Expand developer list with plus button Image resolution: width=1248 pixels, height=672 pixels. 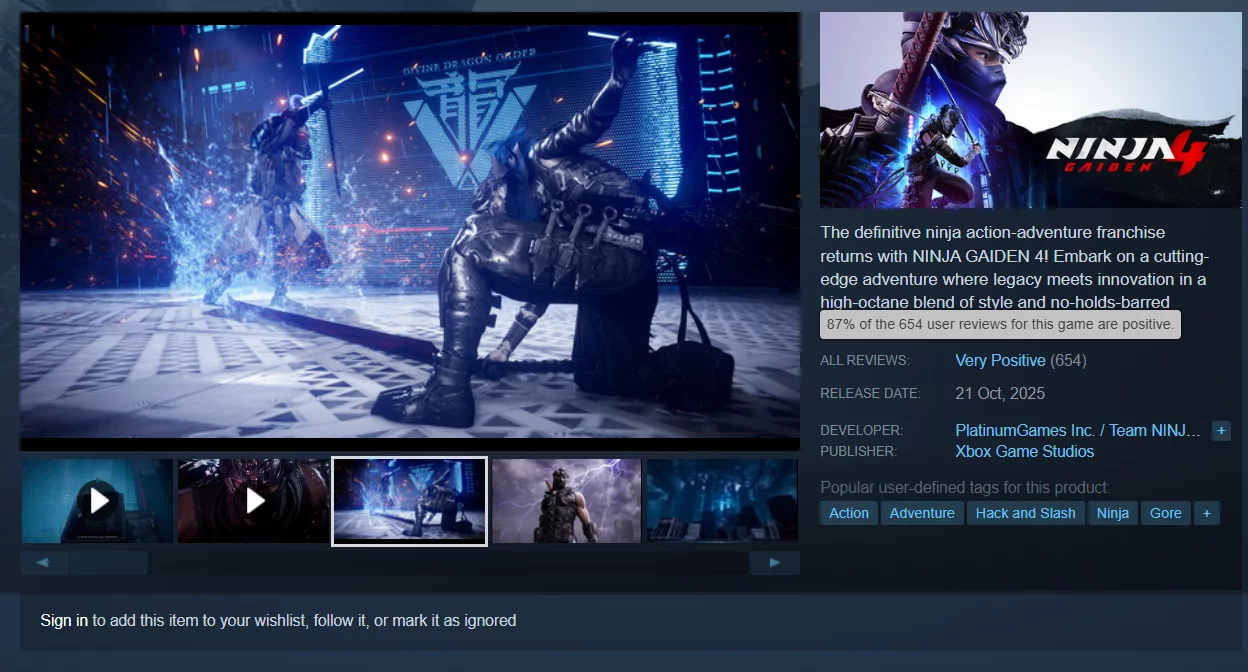[x=1220, y=431]
